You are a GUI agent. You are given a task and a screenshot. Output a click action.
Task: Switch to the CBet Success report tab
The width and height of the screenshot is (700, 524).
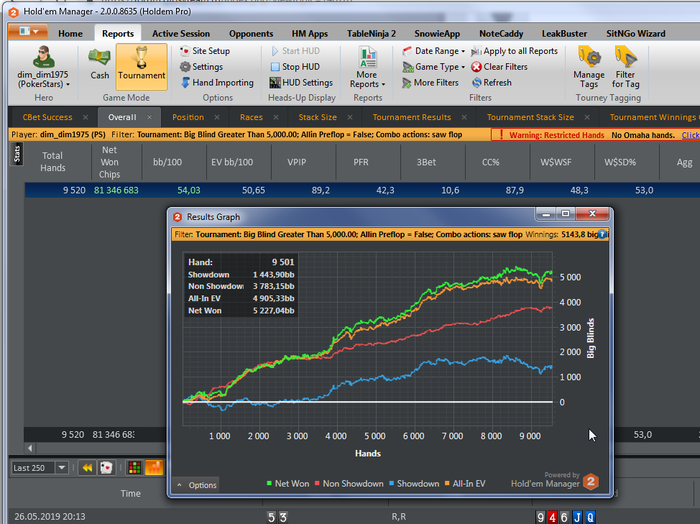pyautogui.click(x=47, y=117)
